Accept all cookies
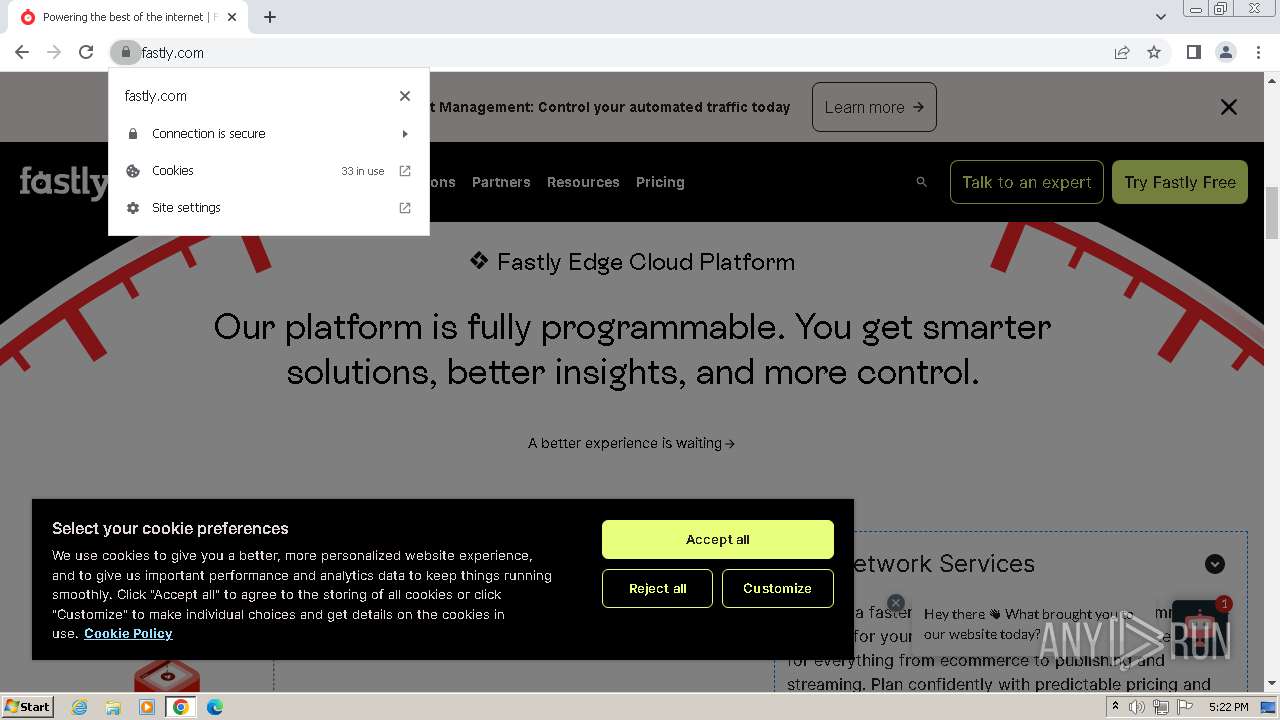Image resolution: width=1280 pixels, height=720 pixels. (x=718, y=539)
